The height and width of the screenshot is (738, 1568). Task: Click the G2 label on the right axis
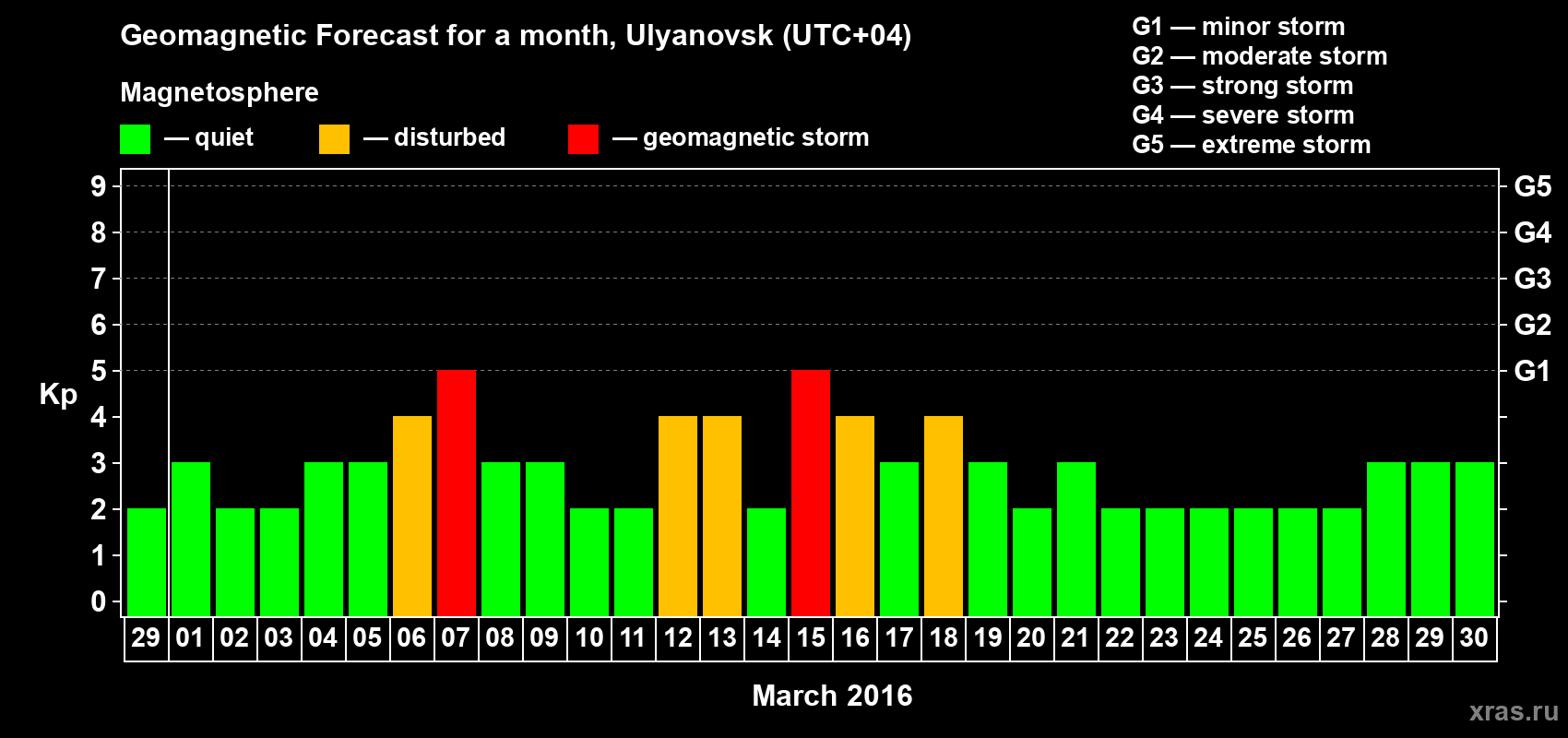(x=1532, y=325)
